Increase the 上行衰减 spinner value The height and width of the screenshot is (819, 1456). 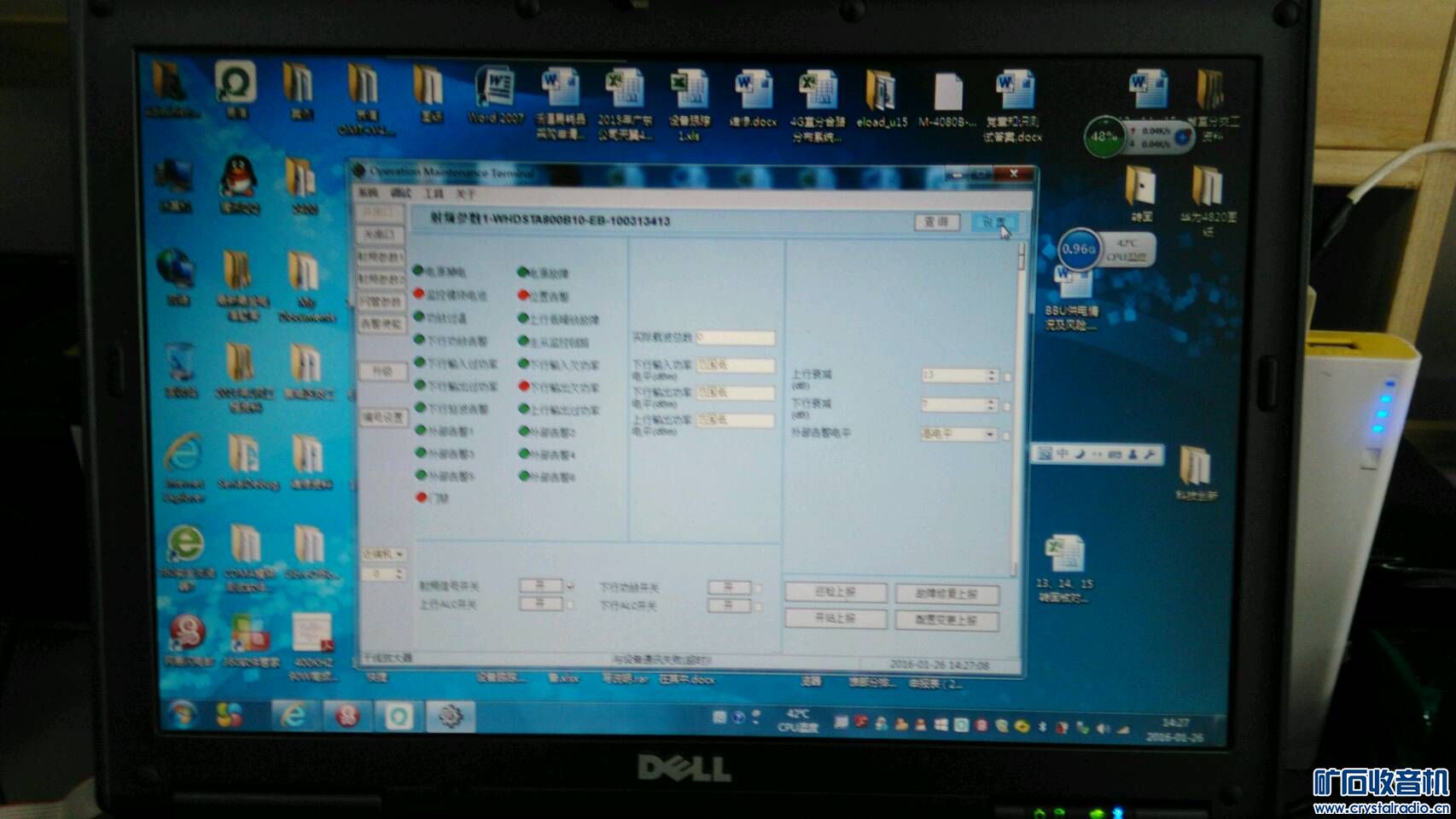[992, 372]
